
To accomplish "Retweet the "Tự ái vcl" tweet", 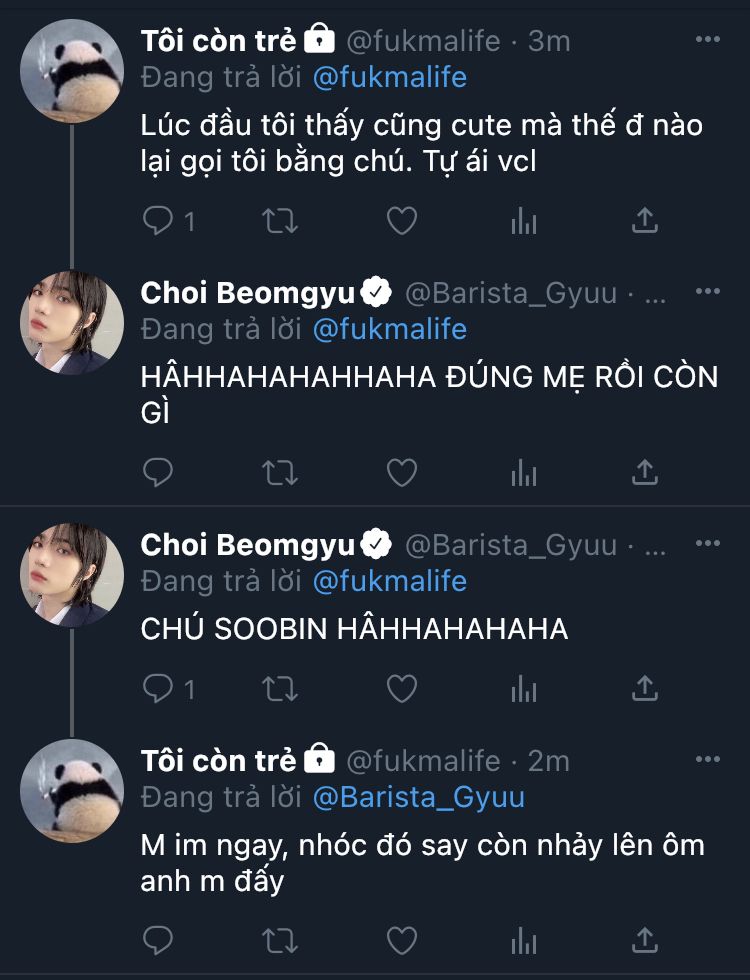I will 279,221.
